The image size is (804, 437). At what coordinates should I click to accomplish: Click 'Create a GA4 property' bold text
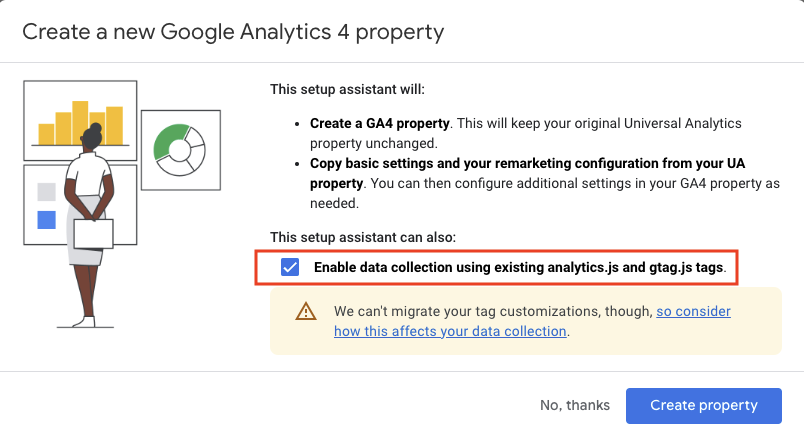click(x=379, y=124)
